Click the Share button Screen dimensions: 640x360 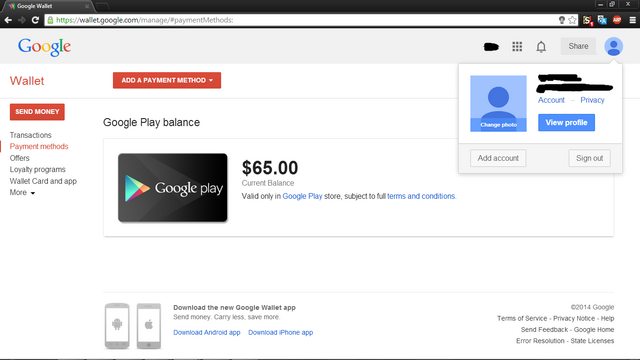pyautogui.click(x=578, y=46)
